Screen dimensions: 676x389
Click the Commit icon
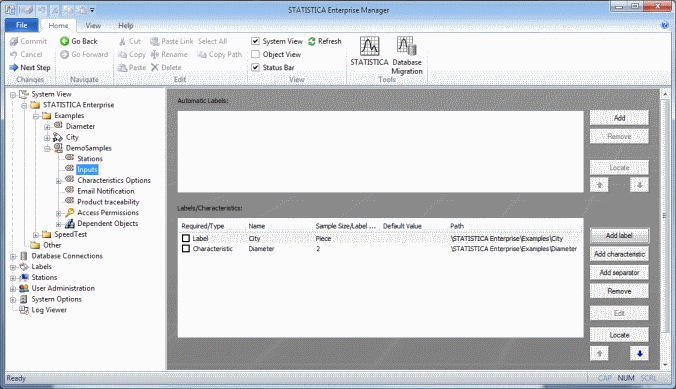(14, 41)
